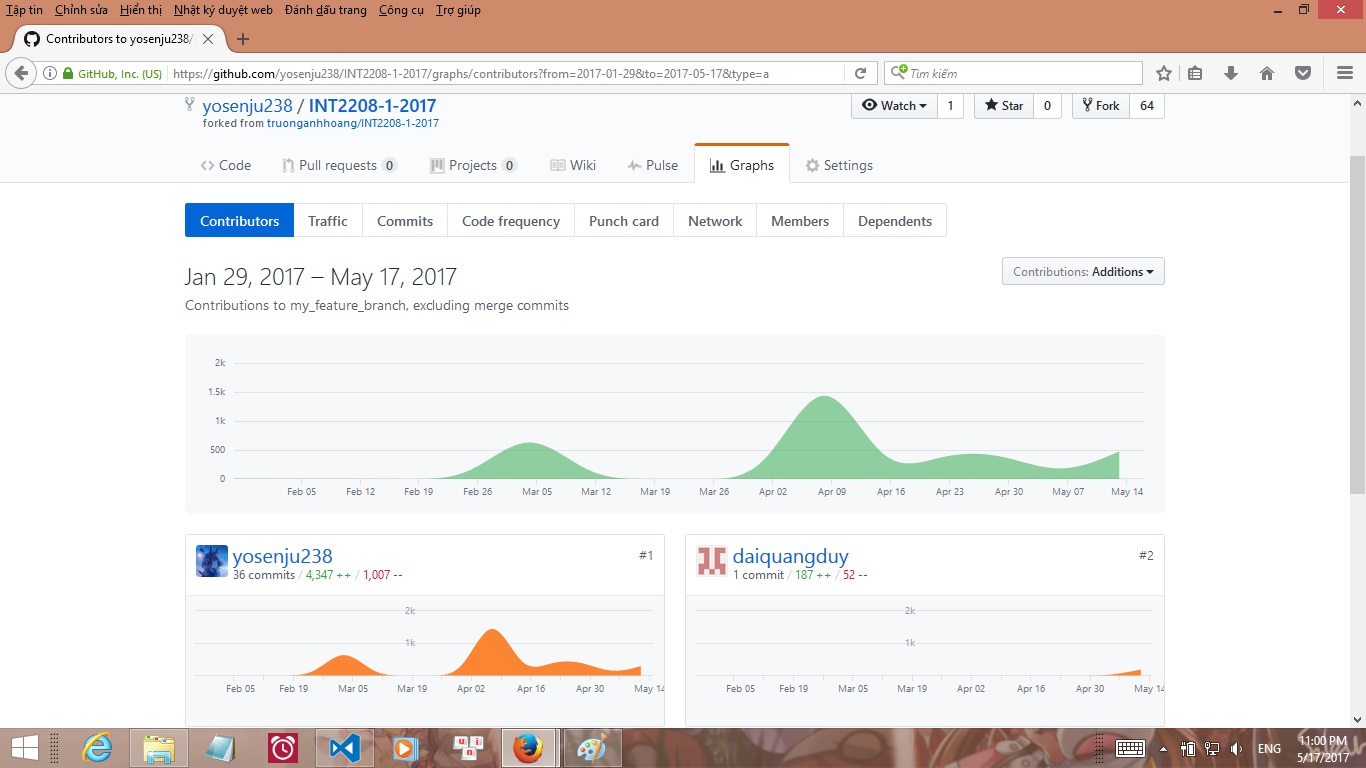Fork this repository
Image resolution: width=1366 pixels, height=768 pixels.
click(x=1100, y=105)
